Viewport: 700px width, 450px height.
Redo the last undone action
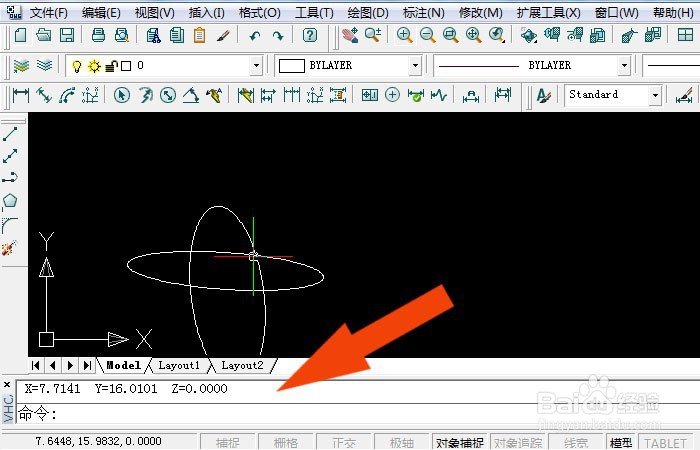[x=278, y=35]
